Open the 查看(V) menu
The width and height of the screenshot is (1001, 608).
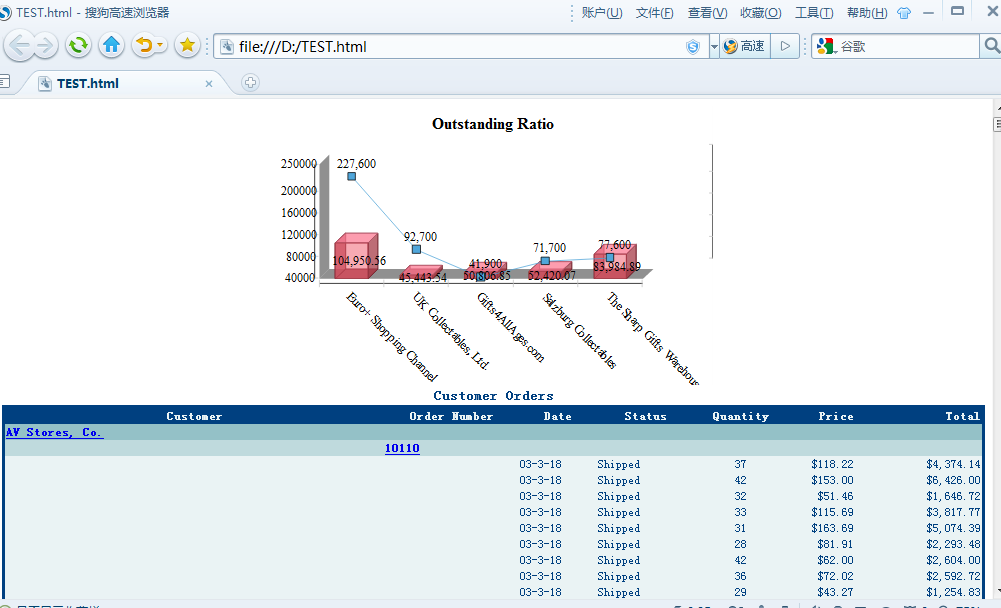coord(707,13)
